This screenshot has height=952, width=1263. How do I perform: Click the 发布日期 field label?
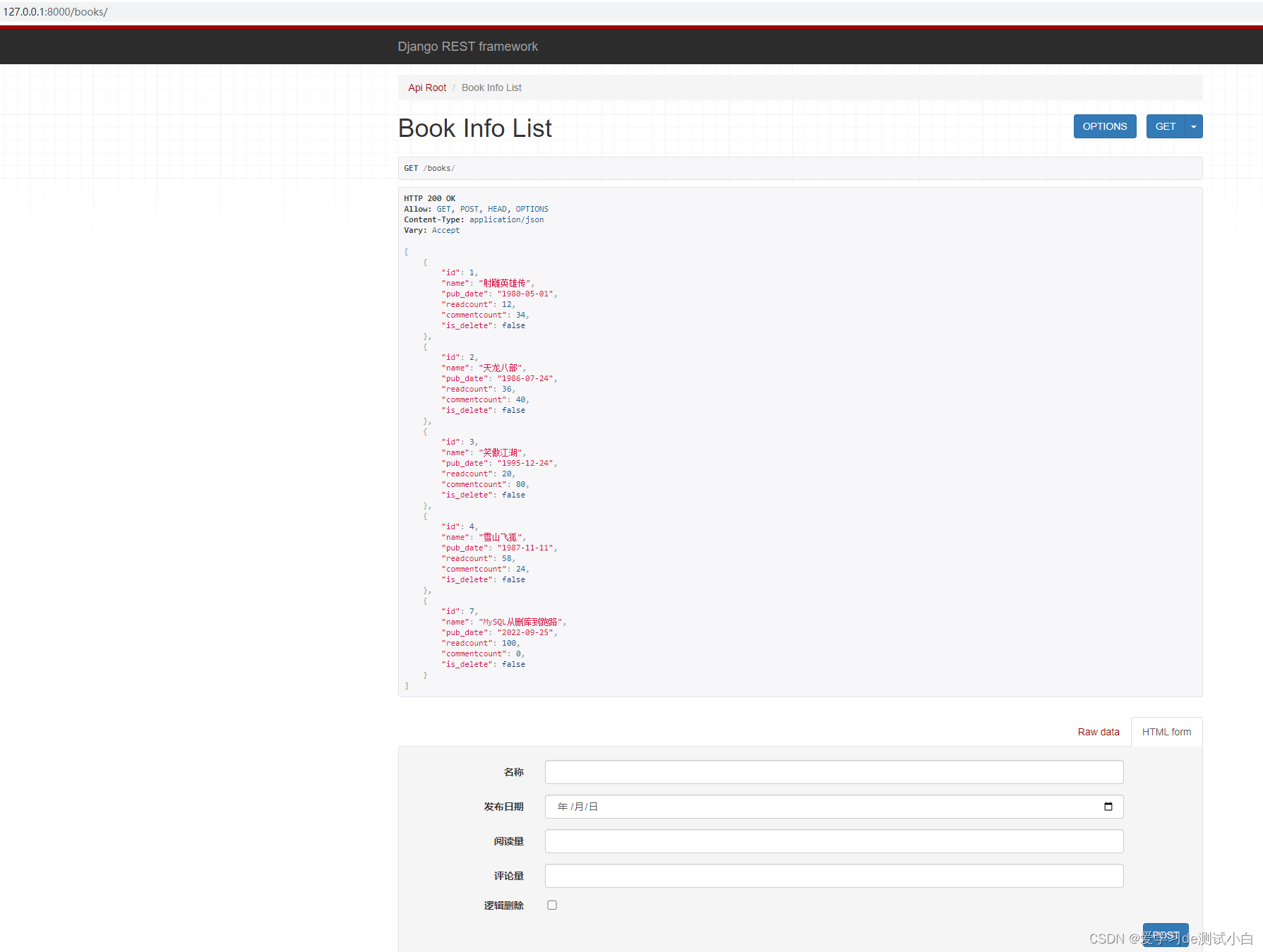pos(503,807)
